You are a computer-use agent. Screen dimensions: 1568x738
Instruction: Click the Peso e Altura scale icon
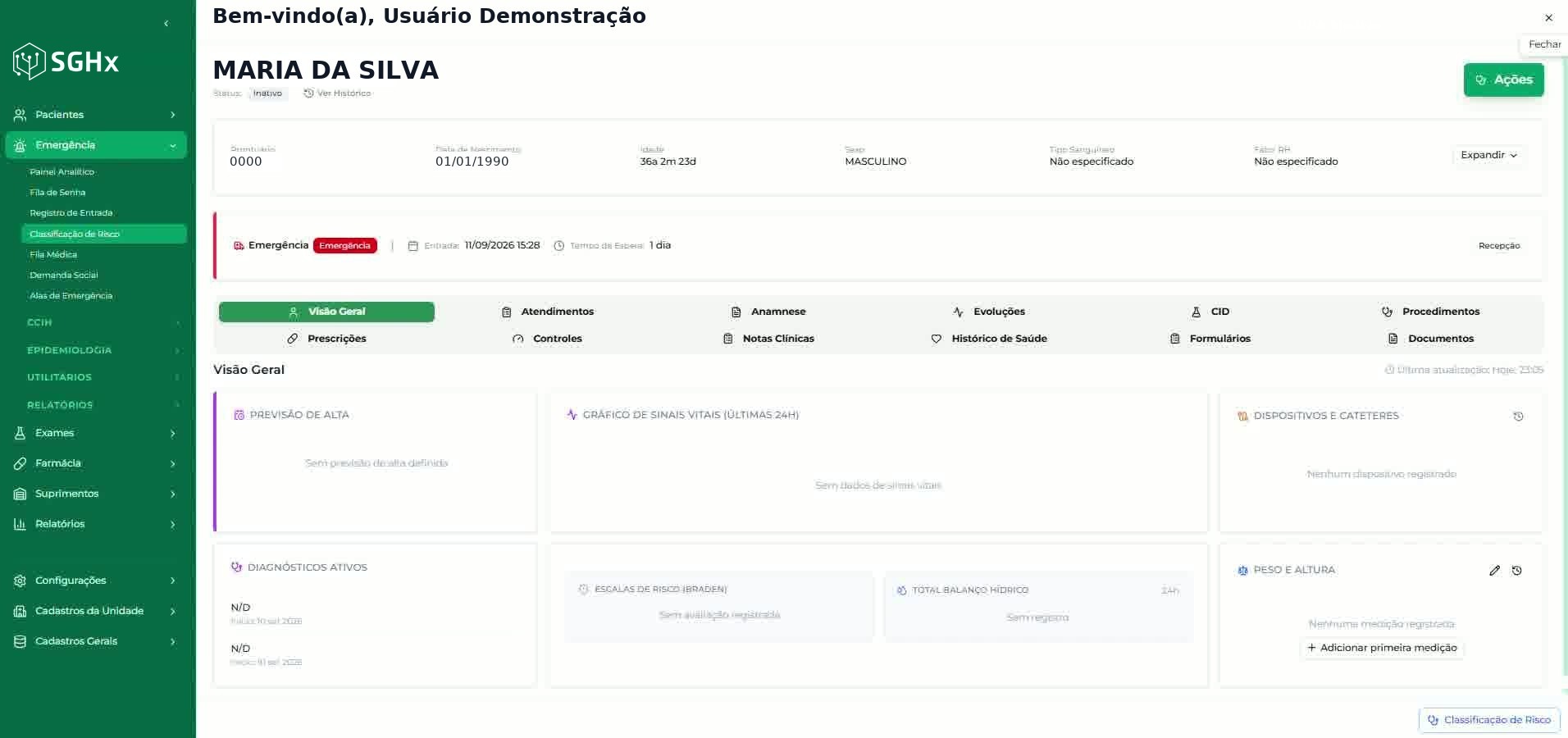tap(1242, 571)
